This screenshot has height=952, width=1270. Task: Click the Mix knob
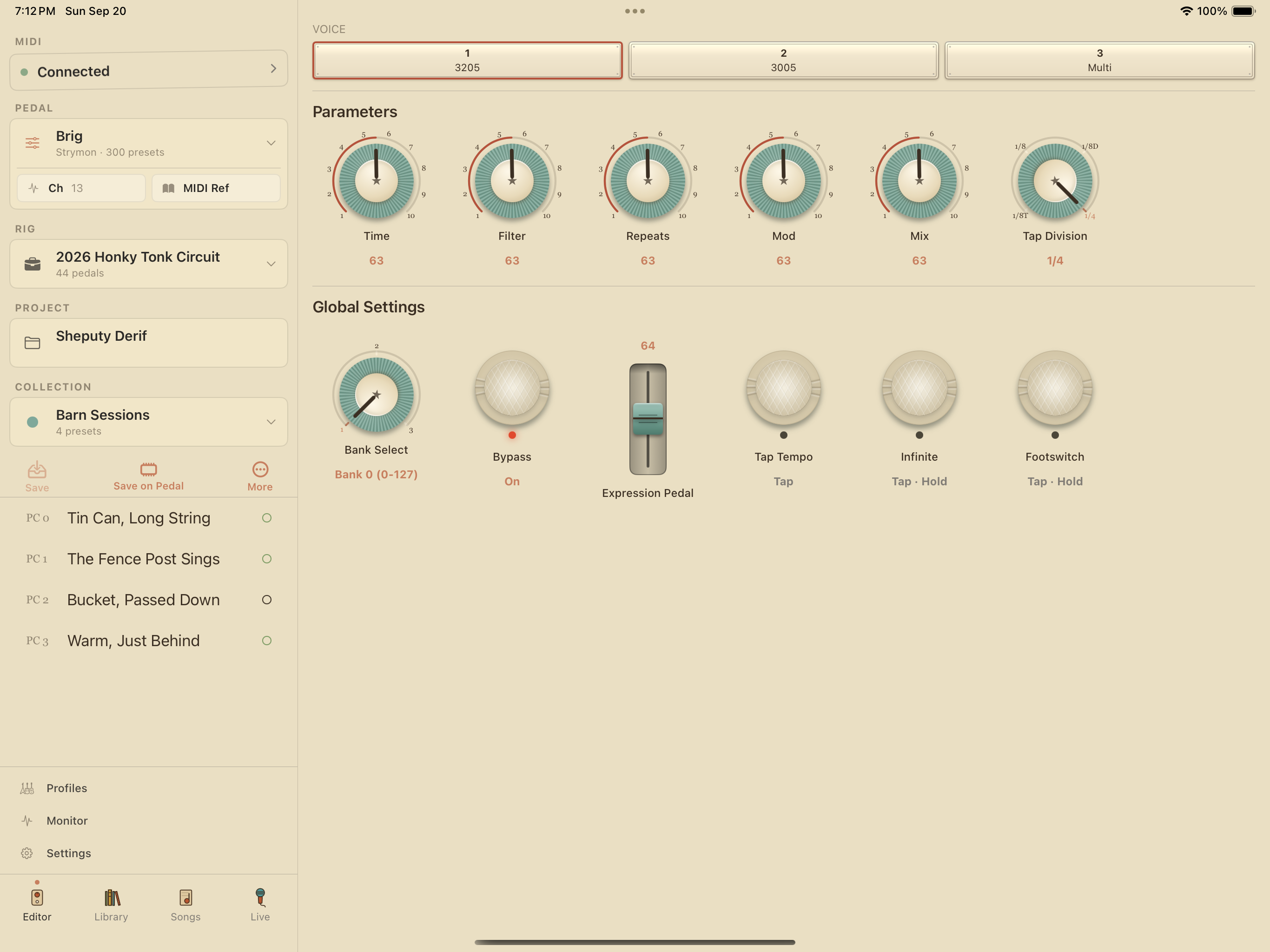(919, 180)
